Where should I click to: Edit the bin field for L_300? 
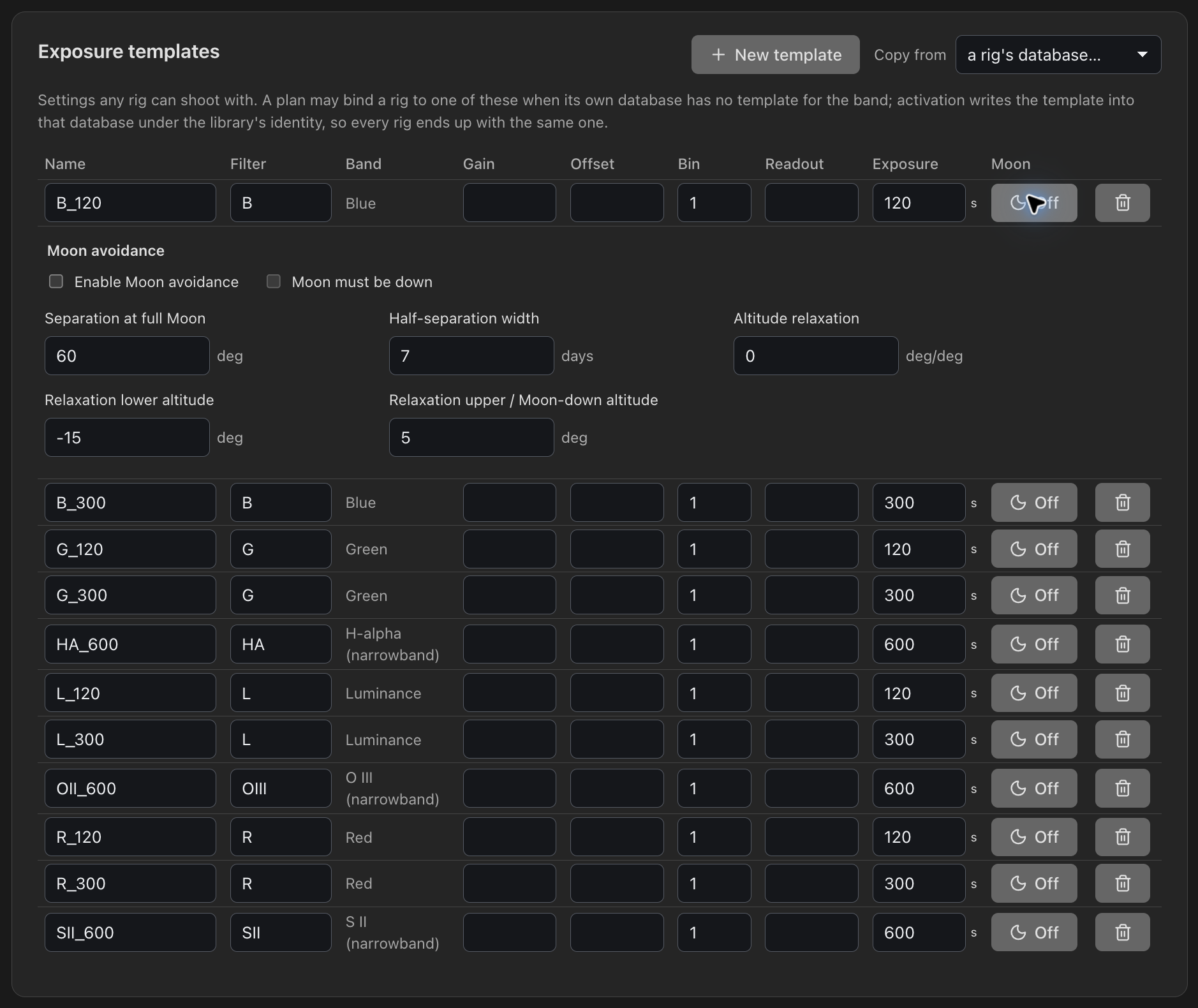pos(714,739)
